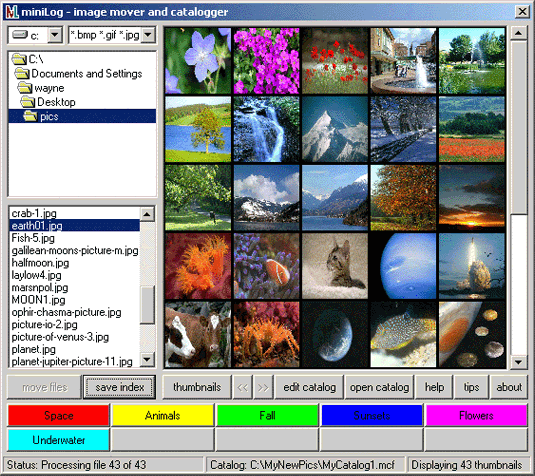Viewport: 535px width, 476px height.
Task: Select the rocket launch thumbnail
Action: click(x=472, y=266)
